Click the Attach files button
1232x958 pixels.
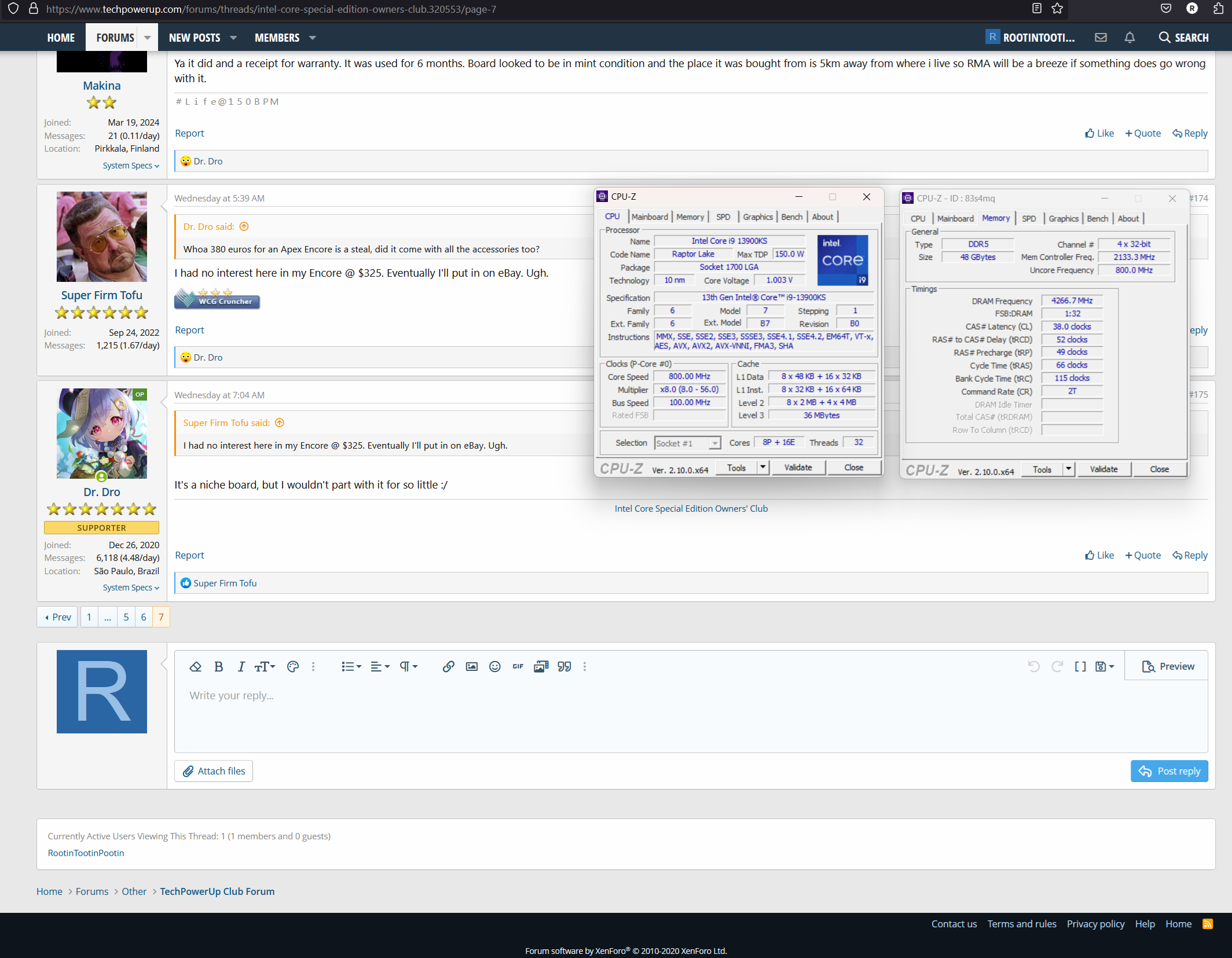point(214,771)
